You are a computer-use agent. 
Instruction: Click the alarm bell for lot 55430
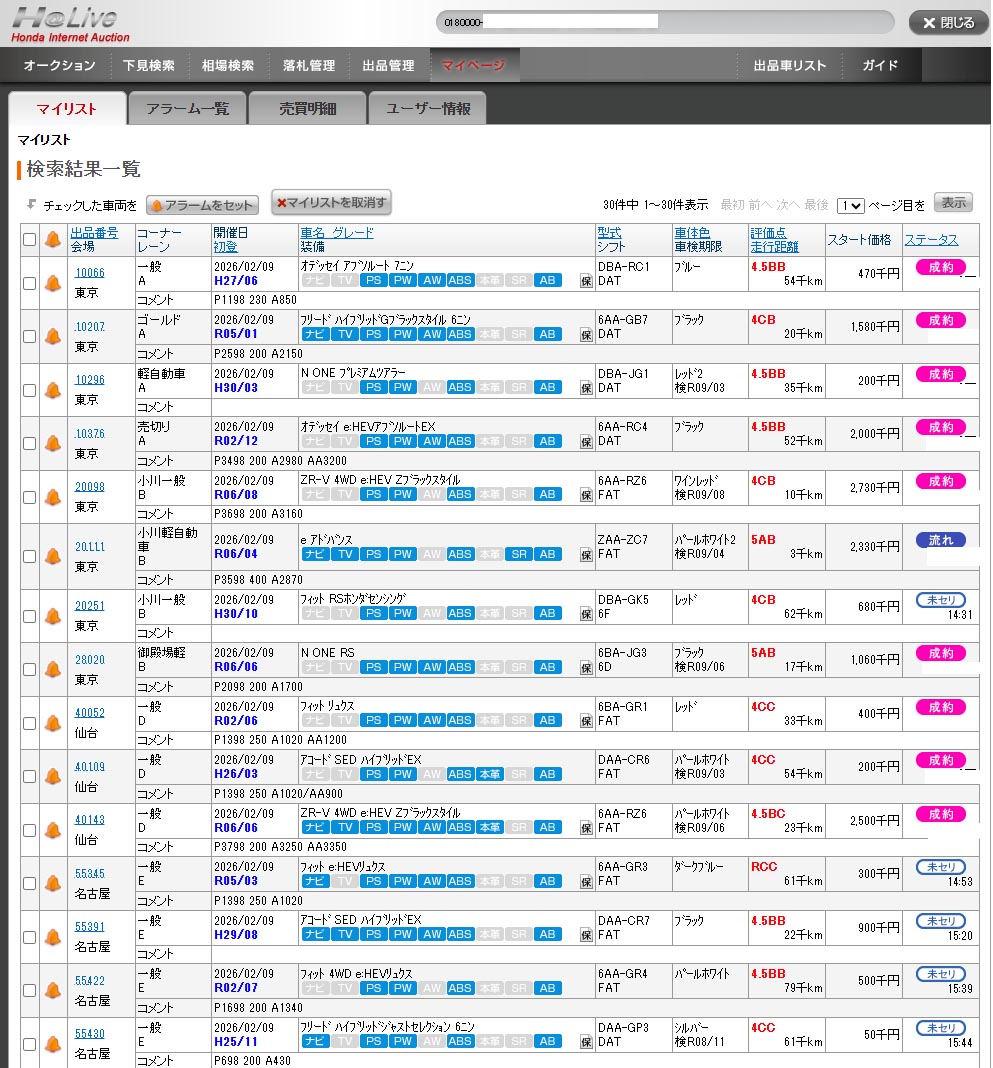[53, 1044]
